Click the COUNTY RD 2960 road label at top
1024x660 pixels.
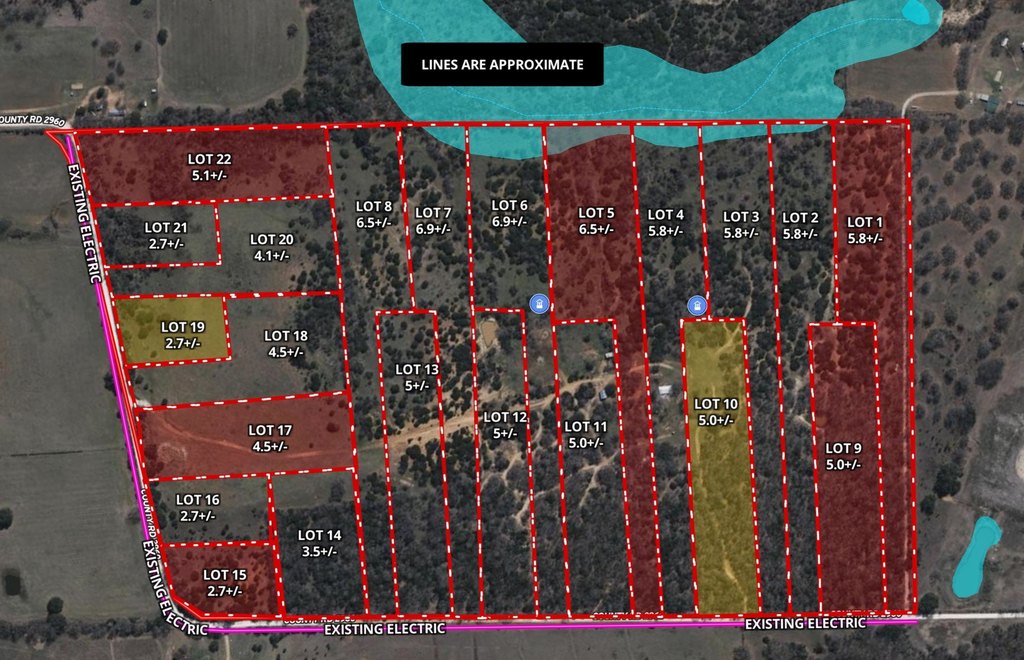(x=33, y=121)
